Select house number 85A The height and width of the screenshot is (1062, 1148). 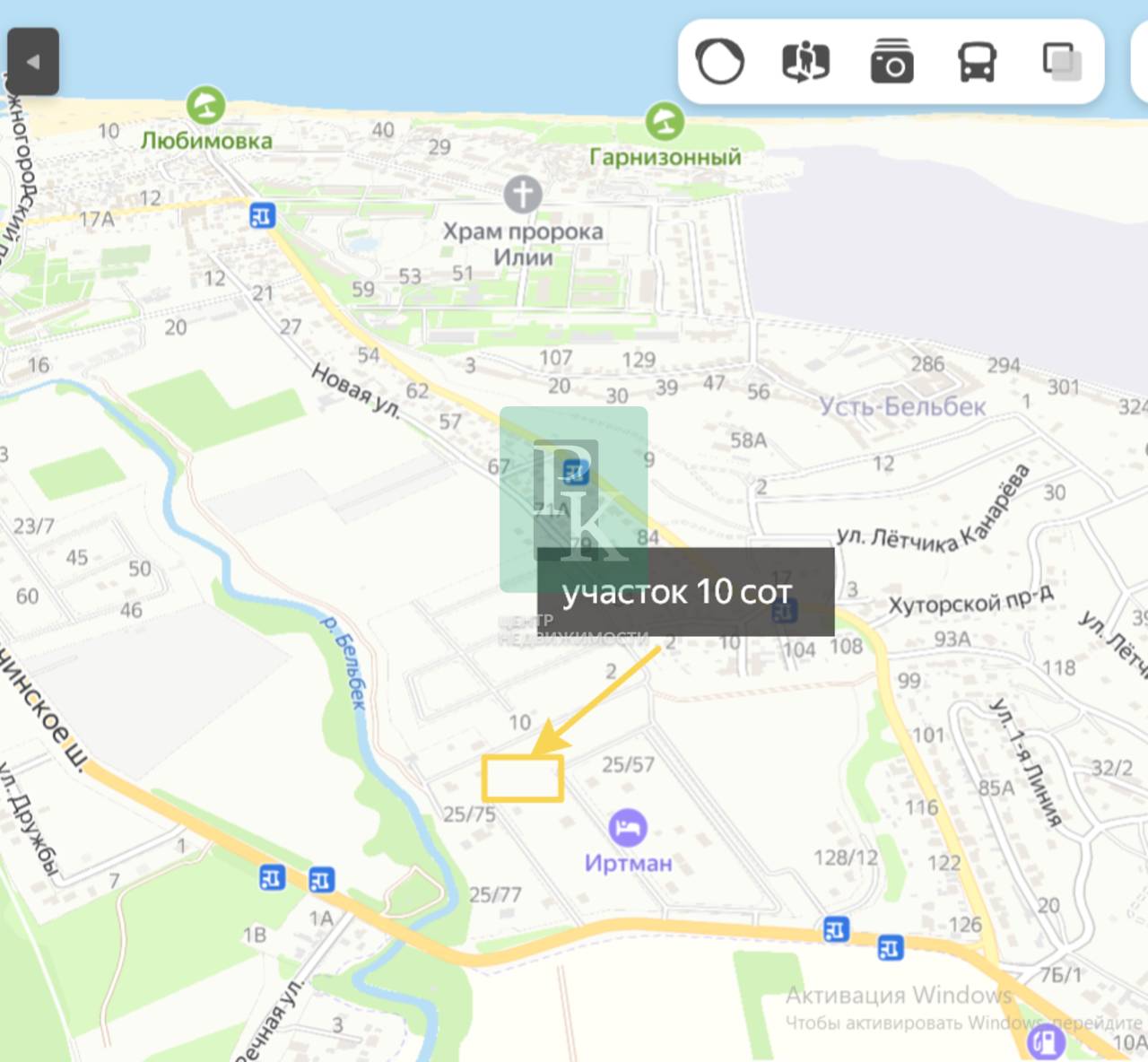pyautogui.click(x=996, y=788)
